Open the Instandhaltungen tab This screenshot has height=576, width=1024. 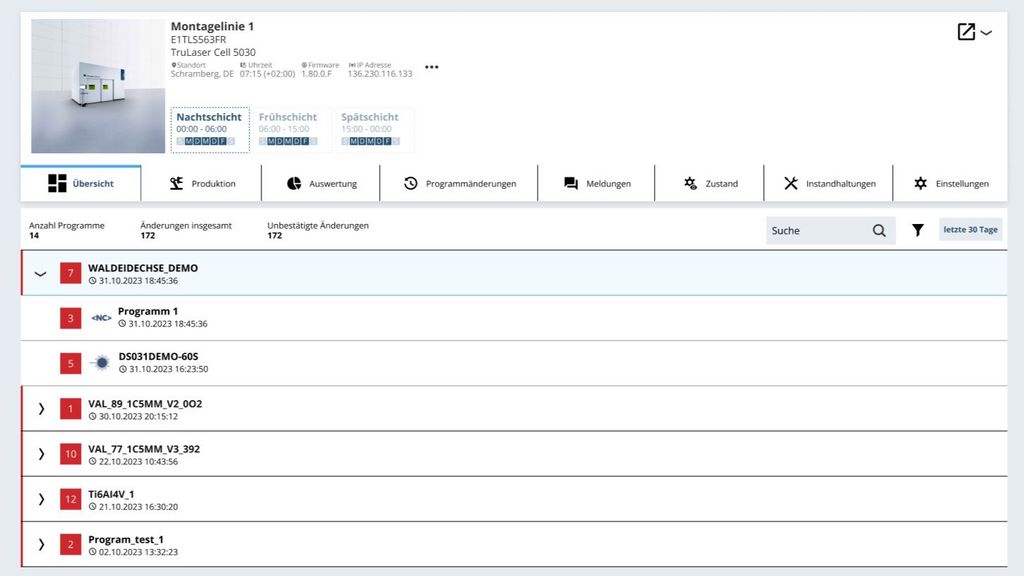tap(829, 184)
